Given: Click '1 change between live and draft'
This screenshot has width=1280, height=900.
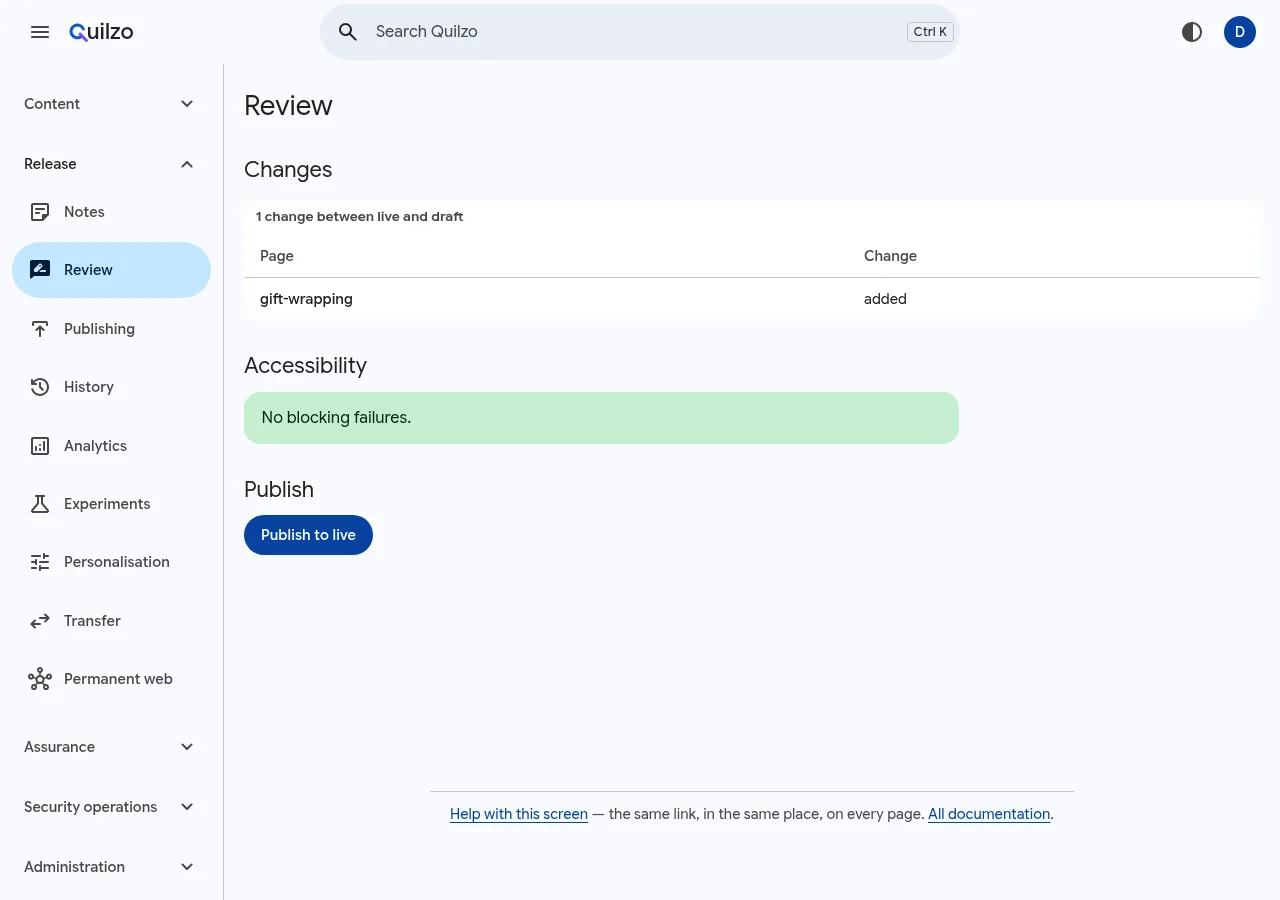Looking at the screenshot, I should click(x=359, y=216).
